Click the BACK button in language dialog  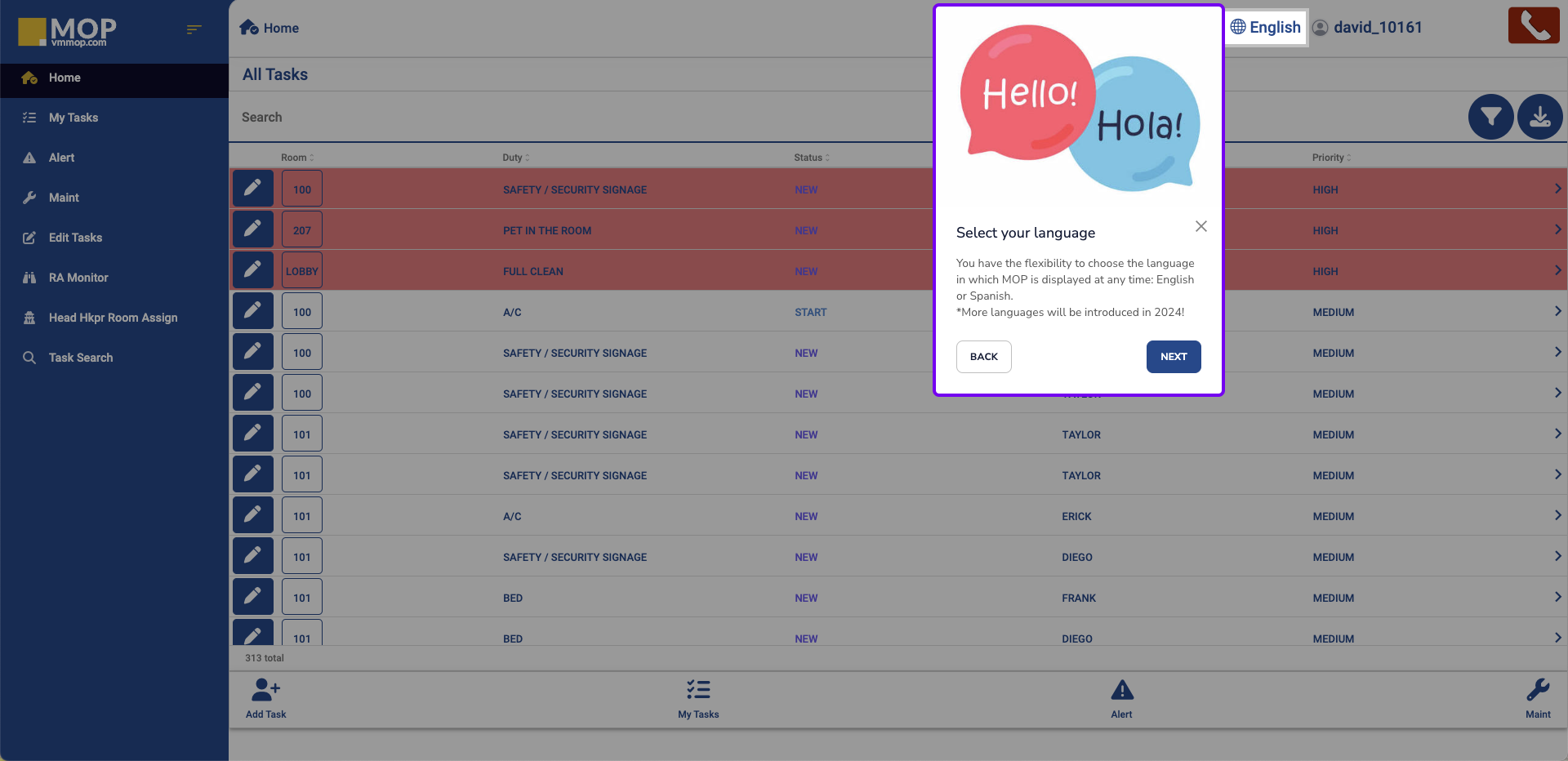[983, 357]
